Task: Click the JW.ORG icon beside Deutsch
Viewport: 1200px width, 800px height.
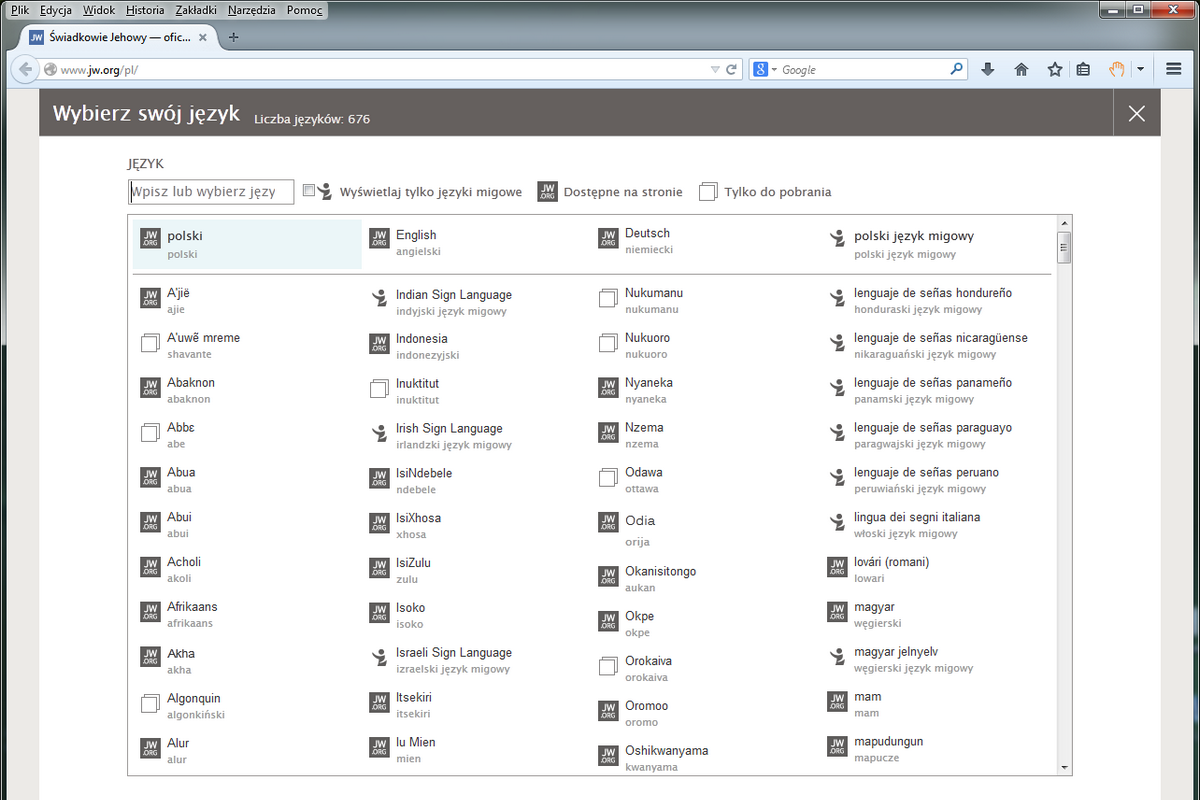Action: (x=608, y=238)
